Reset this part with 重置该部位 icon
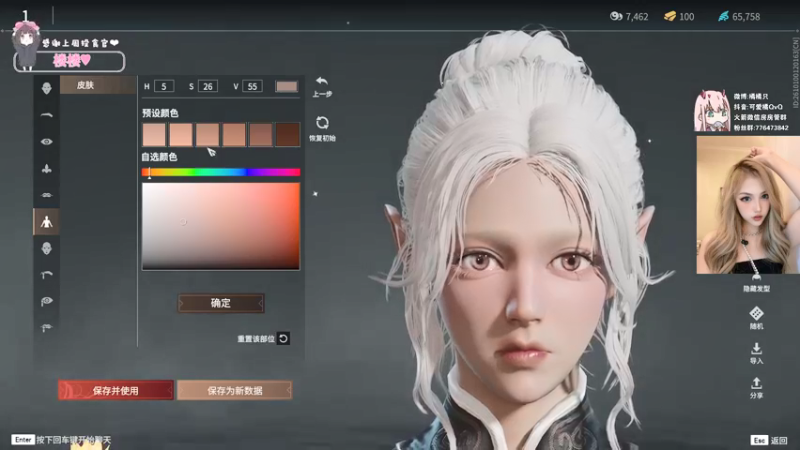This screenshot has width=800, height=450. click(x=283, y=338)
